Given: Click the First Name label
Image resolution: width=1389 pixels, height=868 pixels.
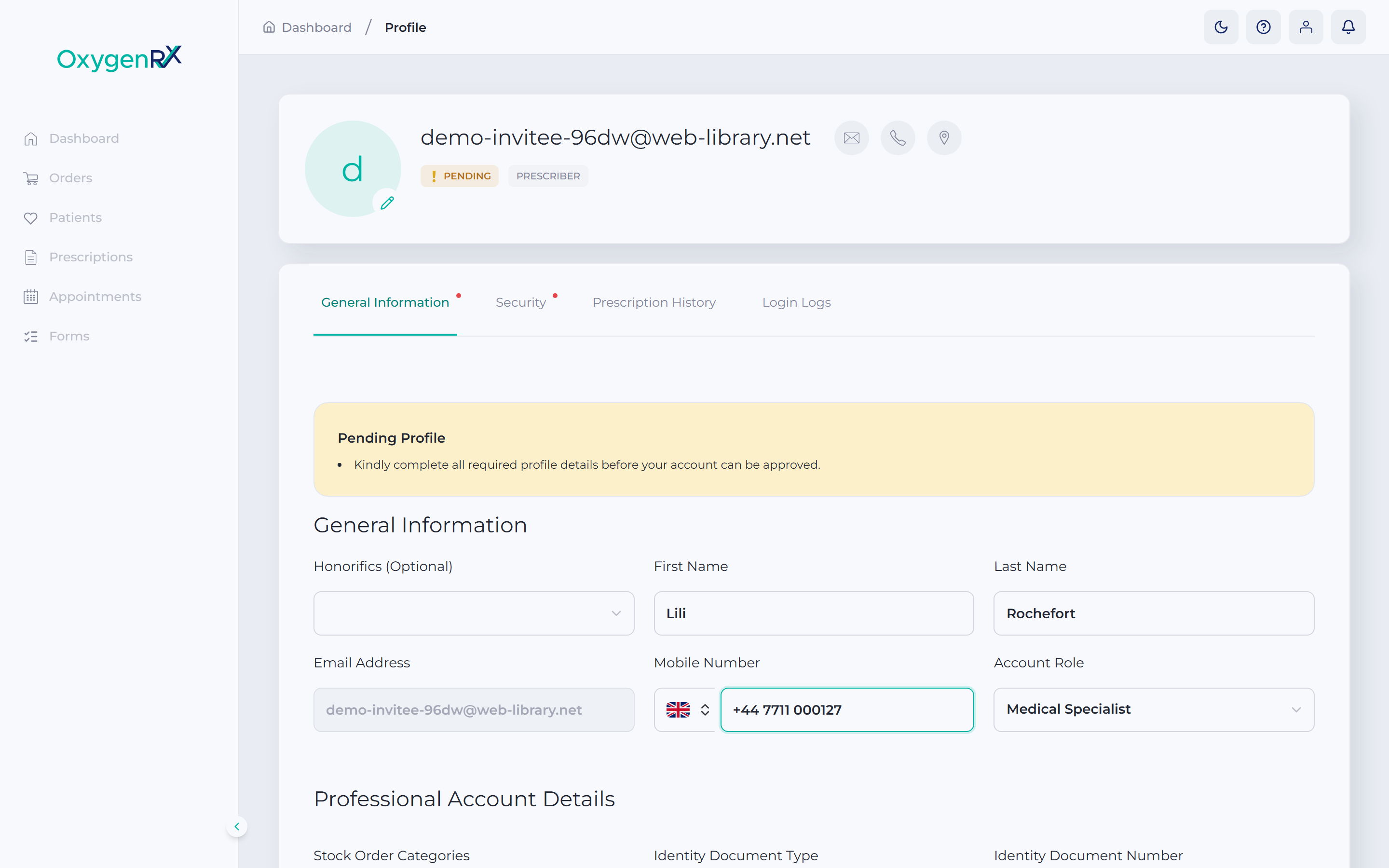Looking at the screenshot, I should (691, 567).
